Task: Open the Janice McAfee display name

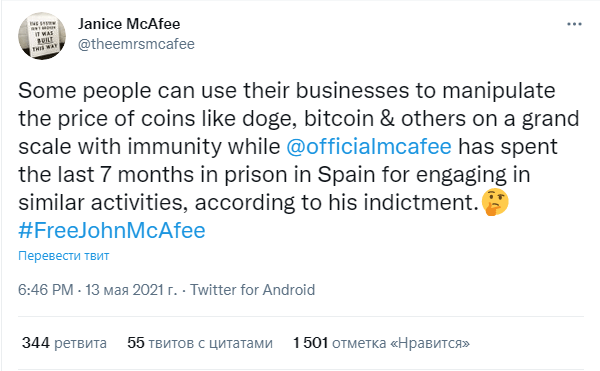Action: (129, 24)
